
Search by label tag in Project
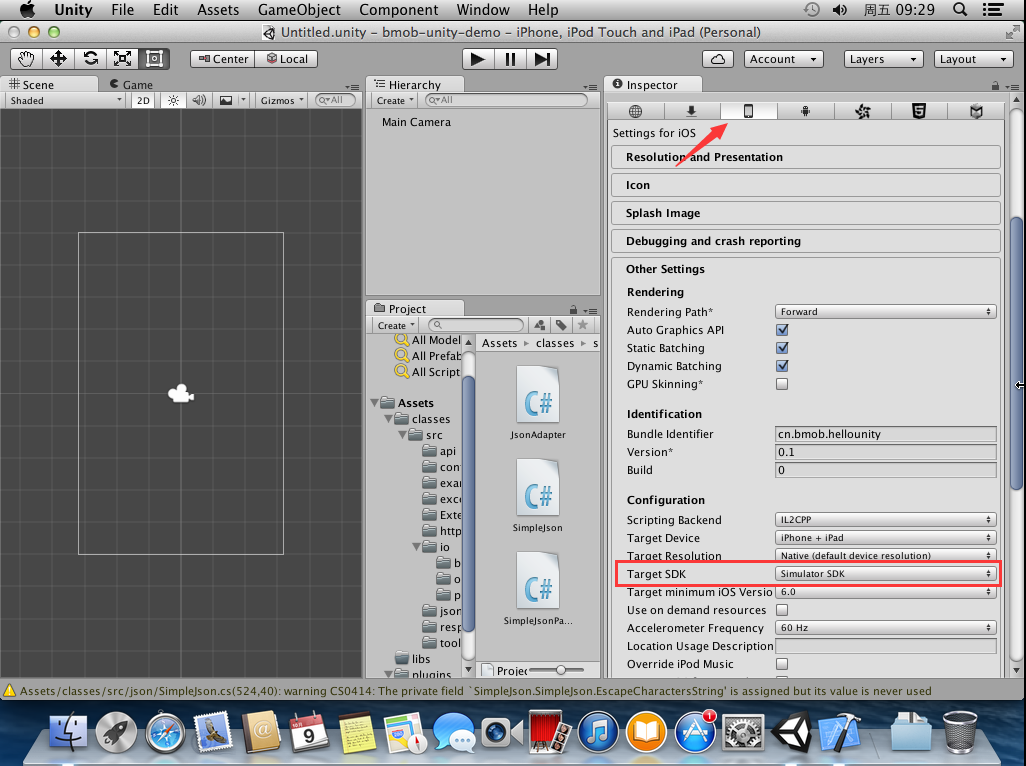561,325
